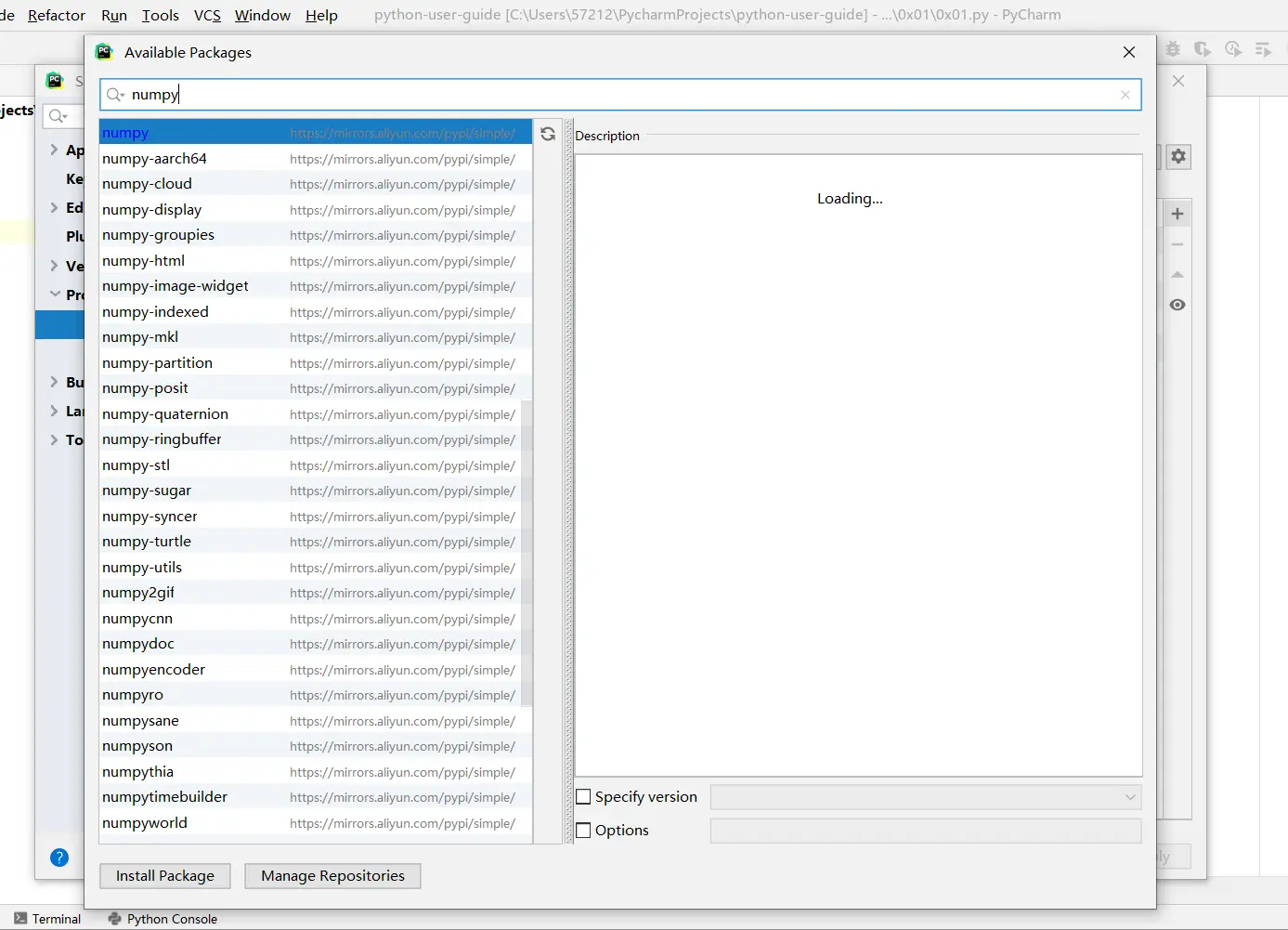Click the minus uninstall icon
Screen dimensions: 1288x930
[1177, 244]
